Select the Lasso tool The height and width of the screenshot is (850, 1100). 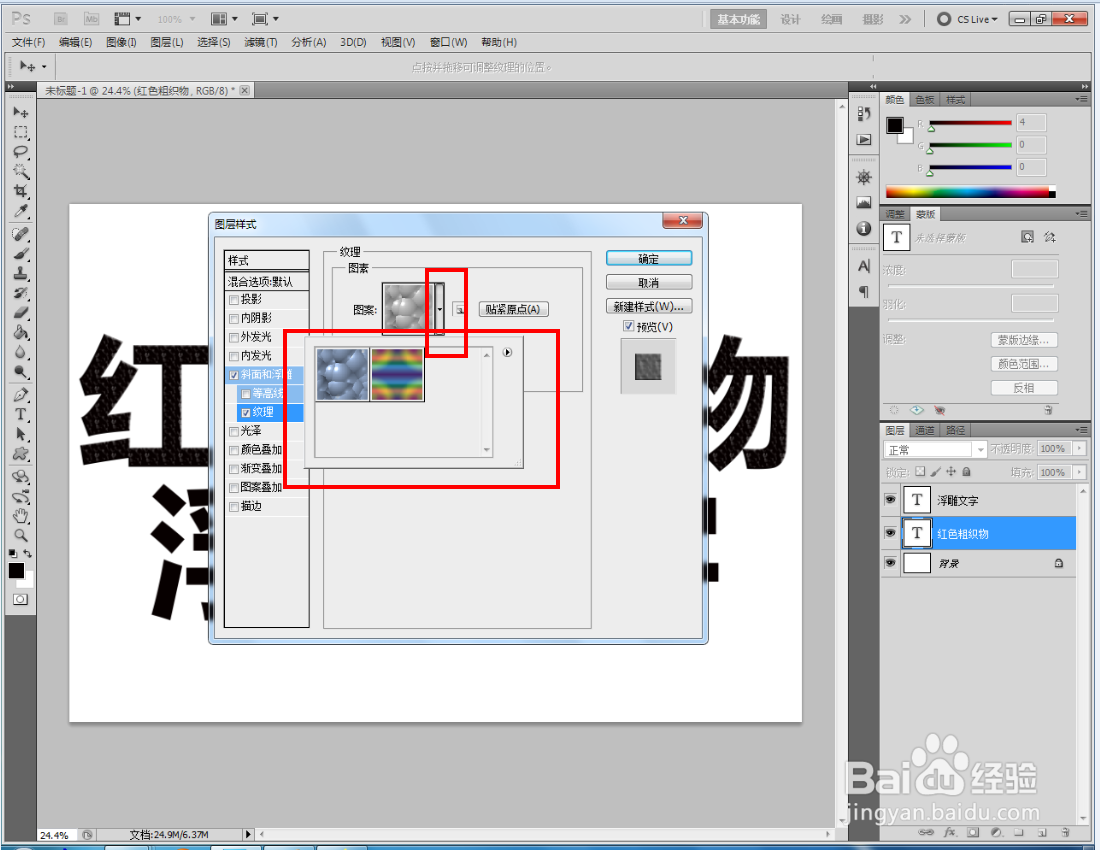(x=20, y=151)
